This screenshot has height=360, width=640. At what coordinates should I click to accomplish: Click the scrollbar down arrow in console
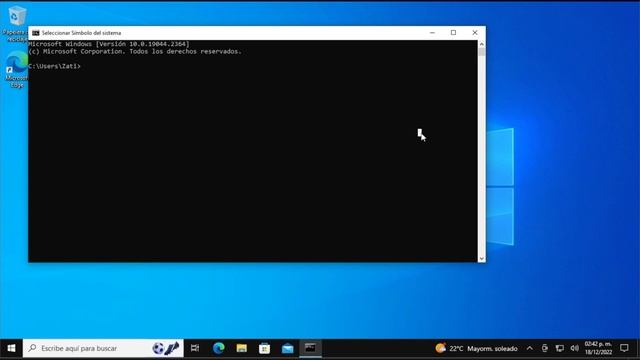pos(482,258)
